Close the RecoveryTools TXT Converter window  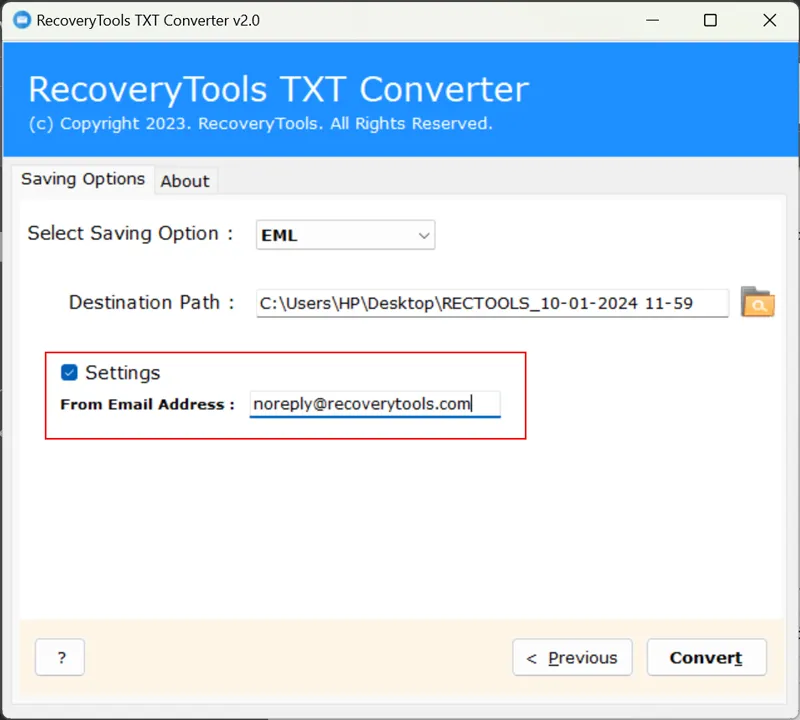pyautogui.click(x=769, y=20)
